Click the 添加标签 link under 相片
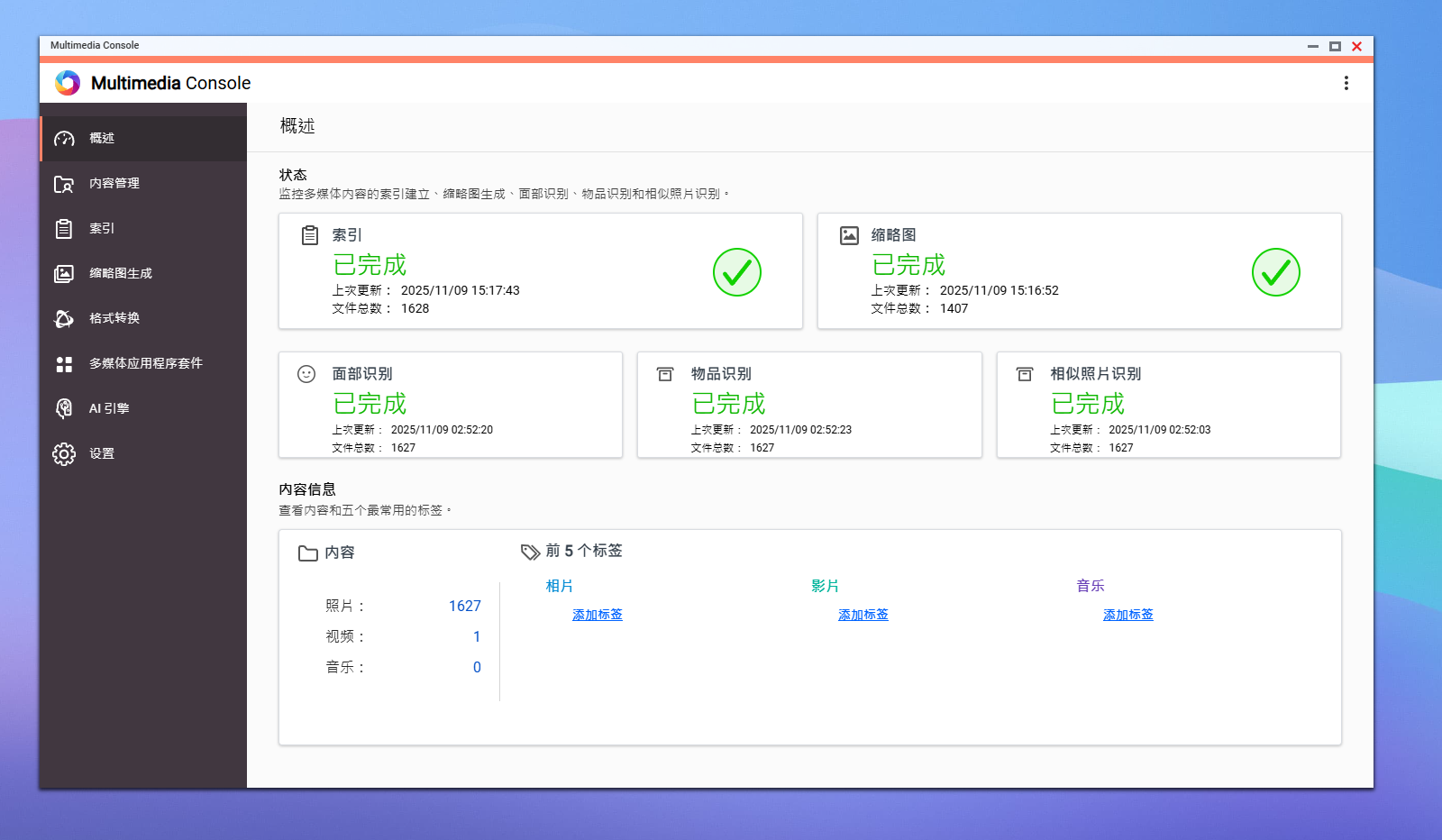 coord(597,615)
